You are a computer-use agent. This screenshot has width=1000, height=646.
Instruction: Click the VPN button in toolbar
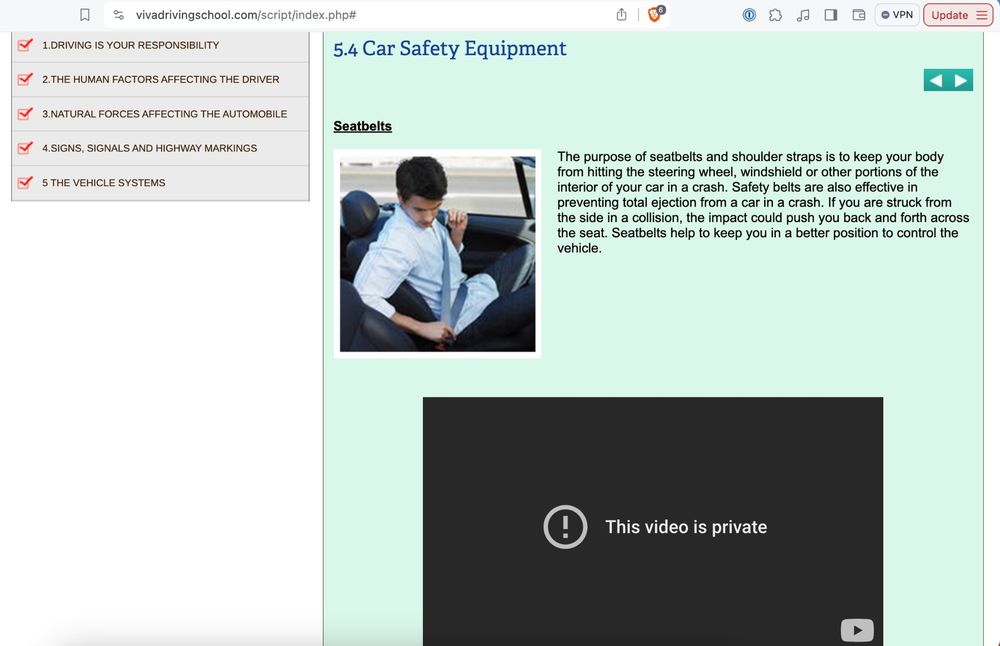pos(896,15)
